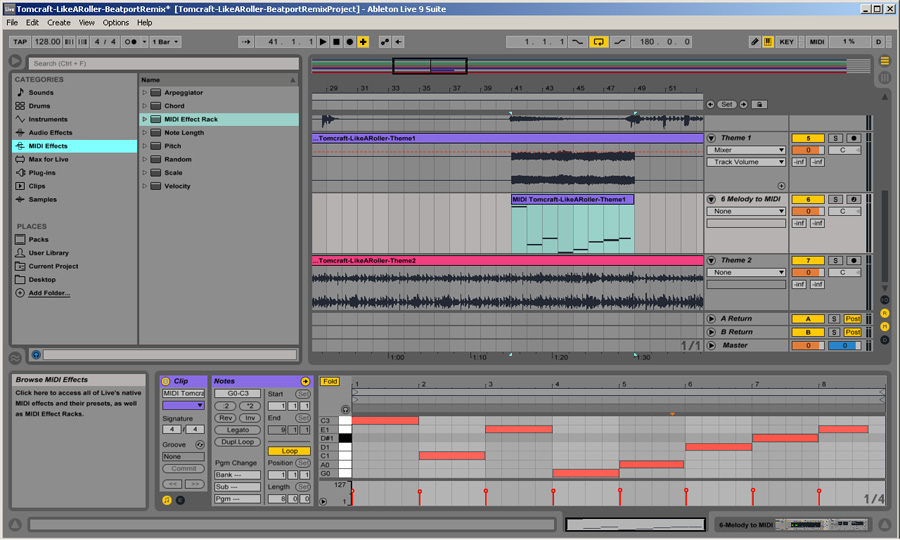
Task: Open the Create menu
Action: [59, 22]
